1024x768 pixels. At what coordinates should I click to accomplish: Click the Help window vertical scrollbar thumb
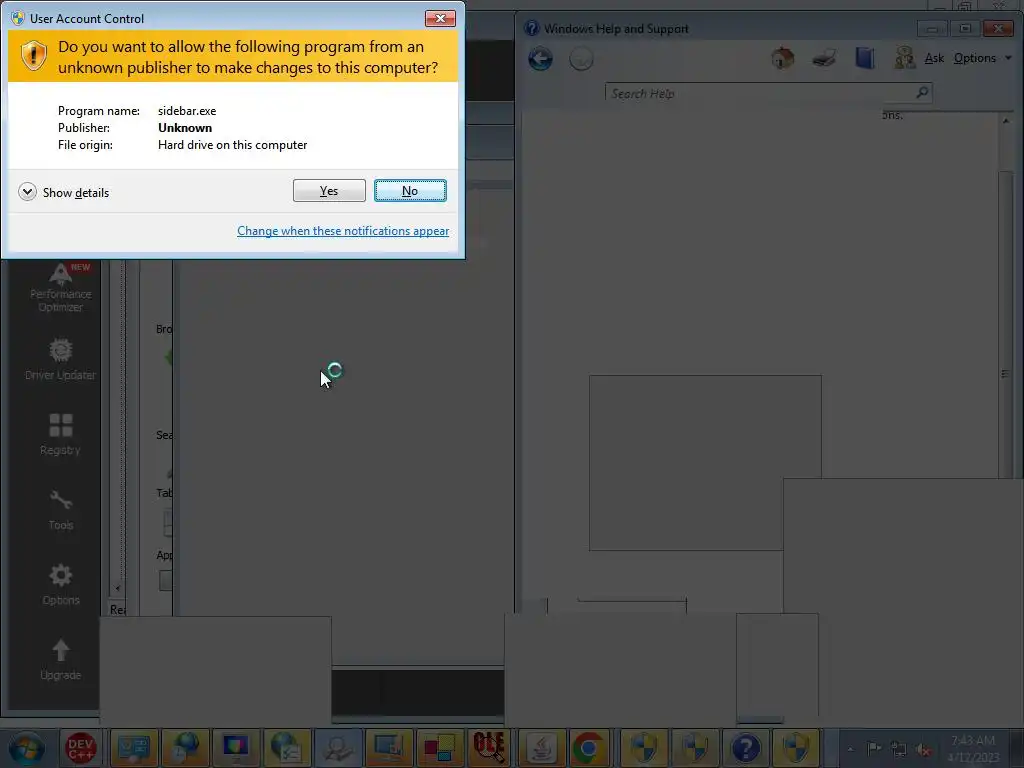coord(1005,327)
